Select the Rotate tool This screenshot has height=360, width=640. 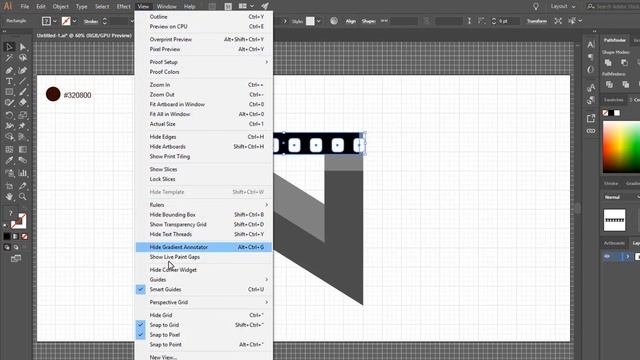(9, 115)
